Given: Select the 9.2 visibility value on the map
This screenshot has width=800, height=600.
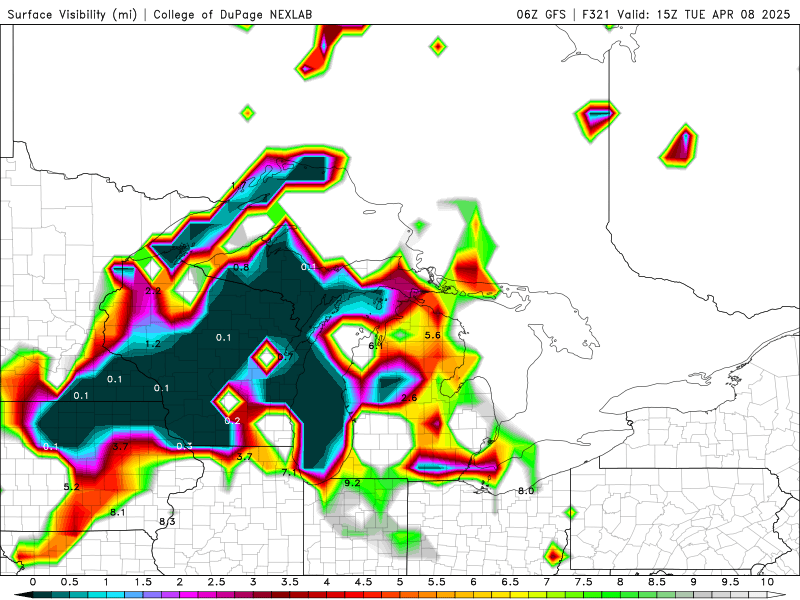Looking at the screenshot, I should click(353, 483).
